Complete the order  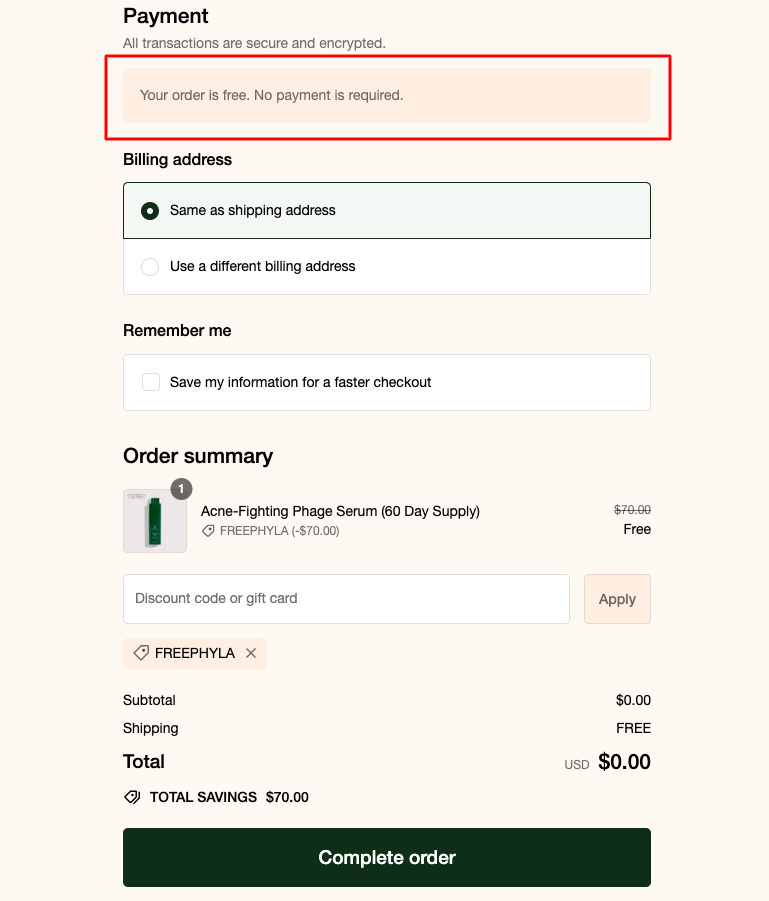(387, 857)
